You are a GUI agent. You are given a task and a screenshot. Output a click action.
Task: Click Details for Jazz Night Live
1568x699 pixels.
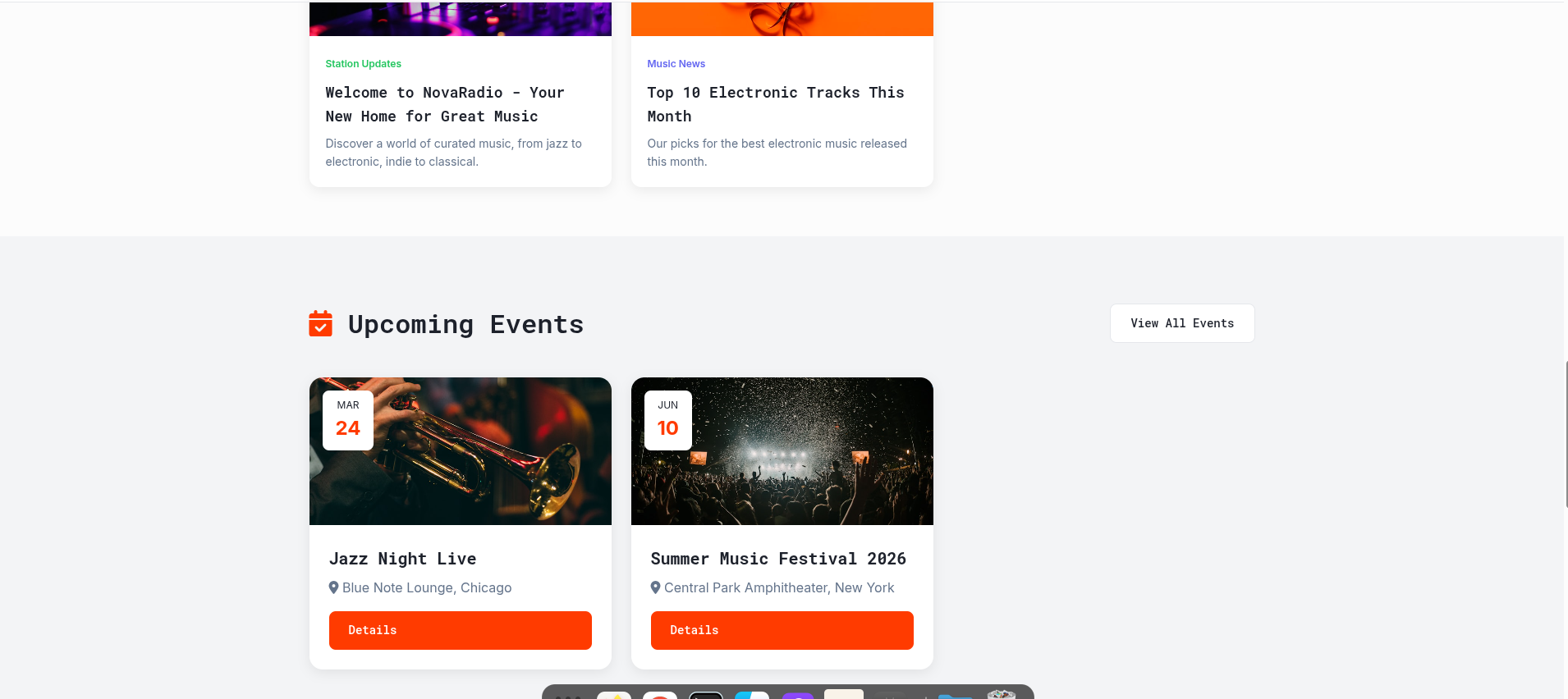(460, 630)
